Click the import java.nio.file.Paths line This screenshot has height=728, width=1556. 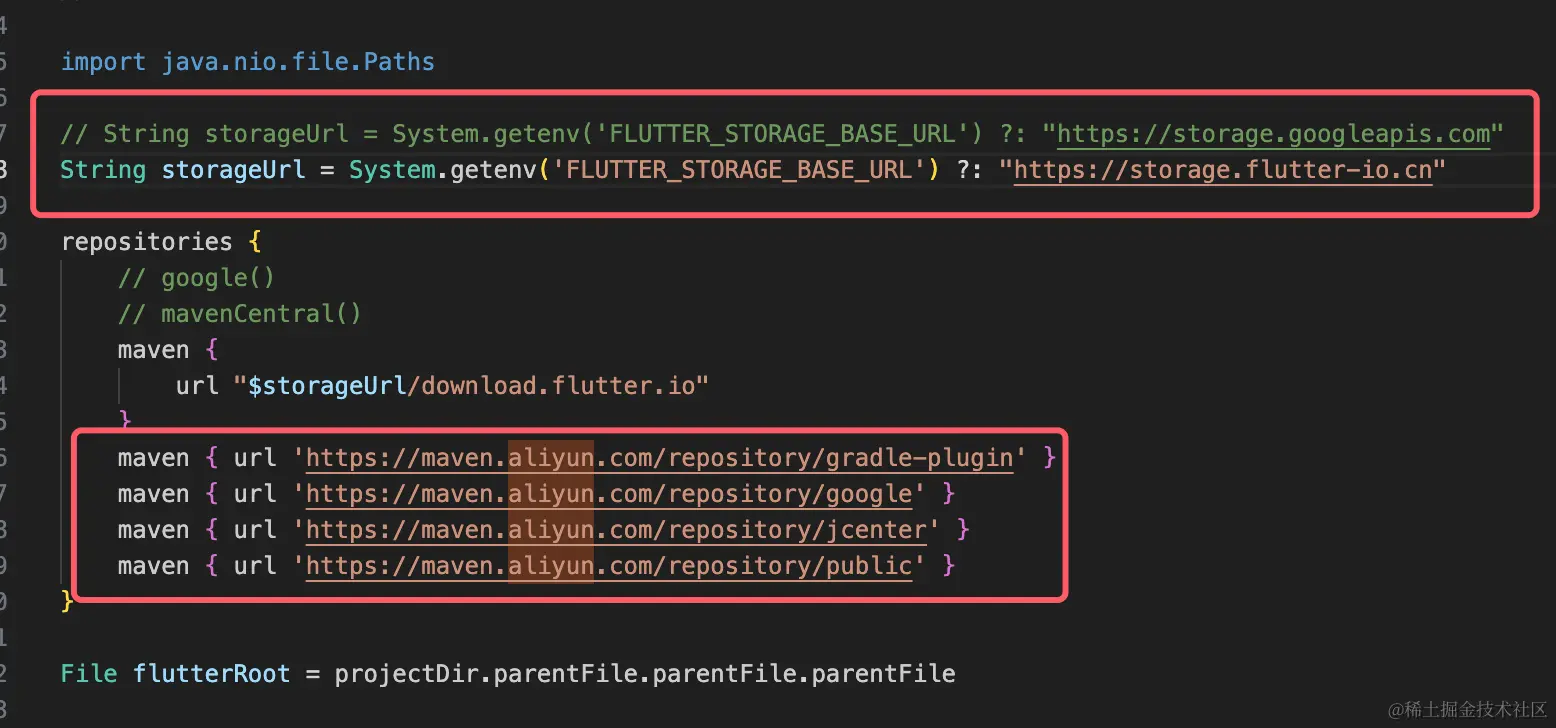[x=248, y=62]
